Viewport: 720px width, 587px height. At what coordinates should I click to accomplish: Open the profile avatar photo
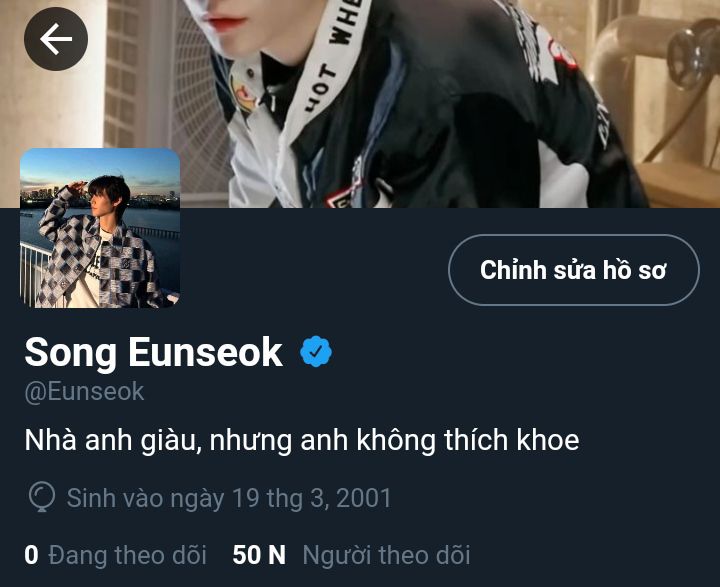(x=100, y=228)
